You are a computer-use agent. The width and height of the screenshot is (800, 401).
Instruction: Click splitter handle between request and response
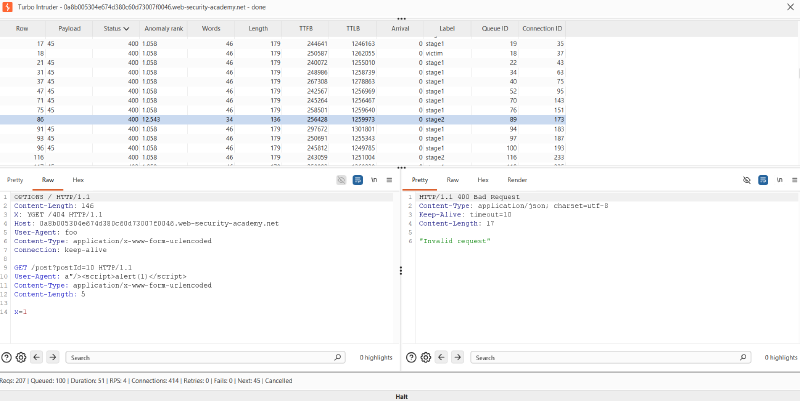(401, 270)
